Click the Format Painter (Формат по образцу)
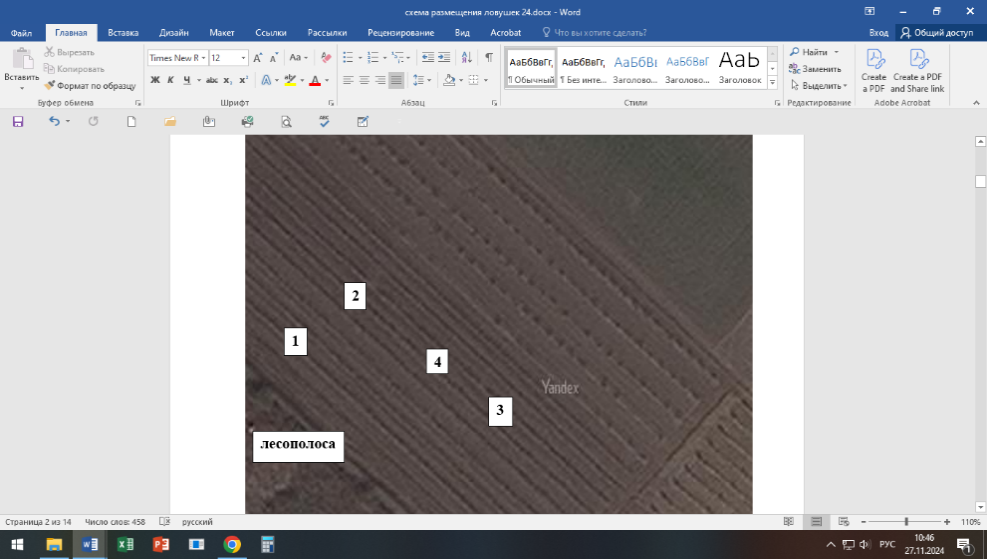This screenshot has width=987, height=559. 90,86
